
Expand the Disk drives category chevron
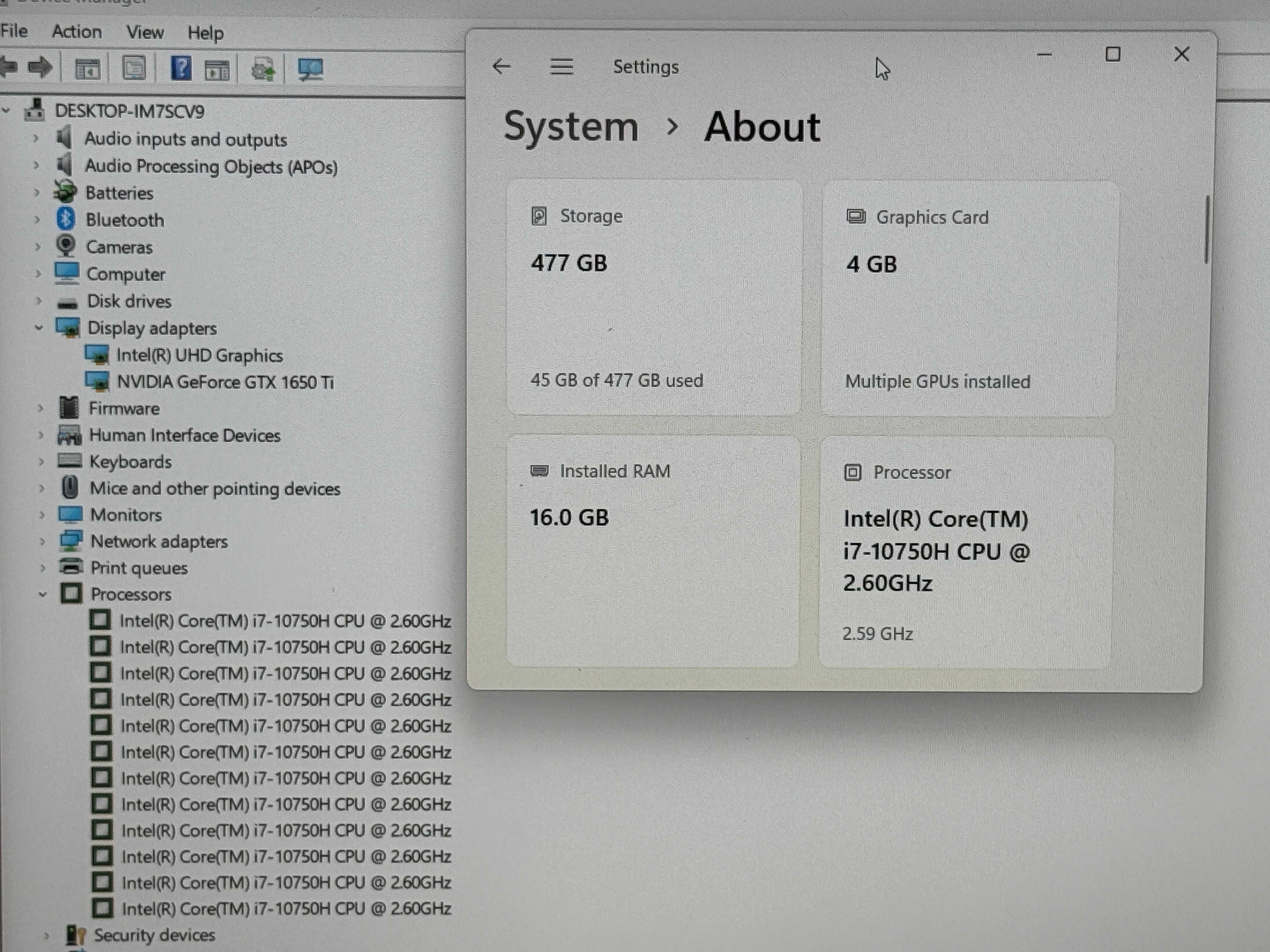tap(39, 301)
